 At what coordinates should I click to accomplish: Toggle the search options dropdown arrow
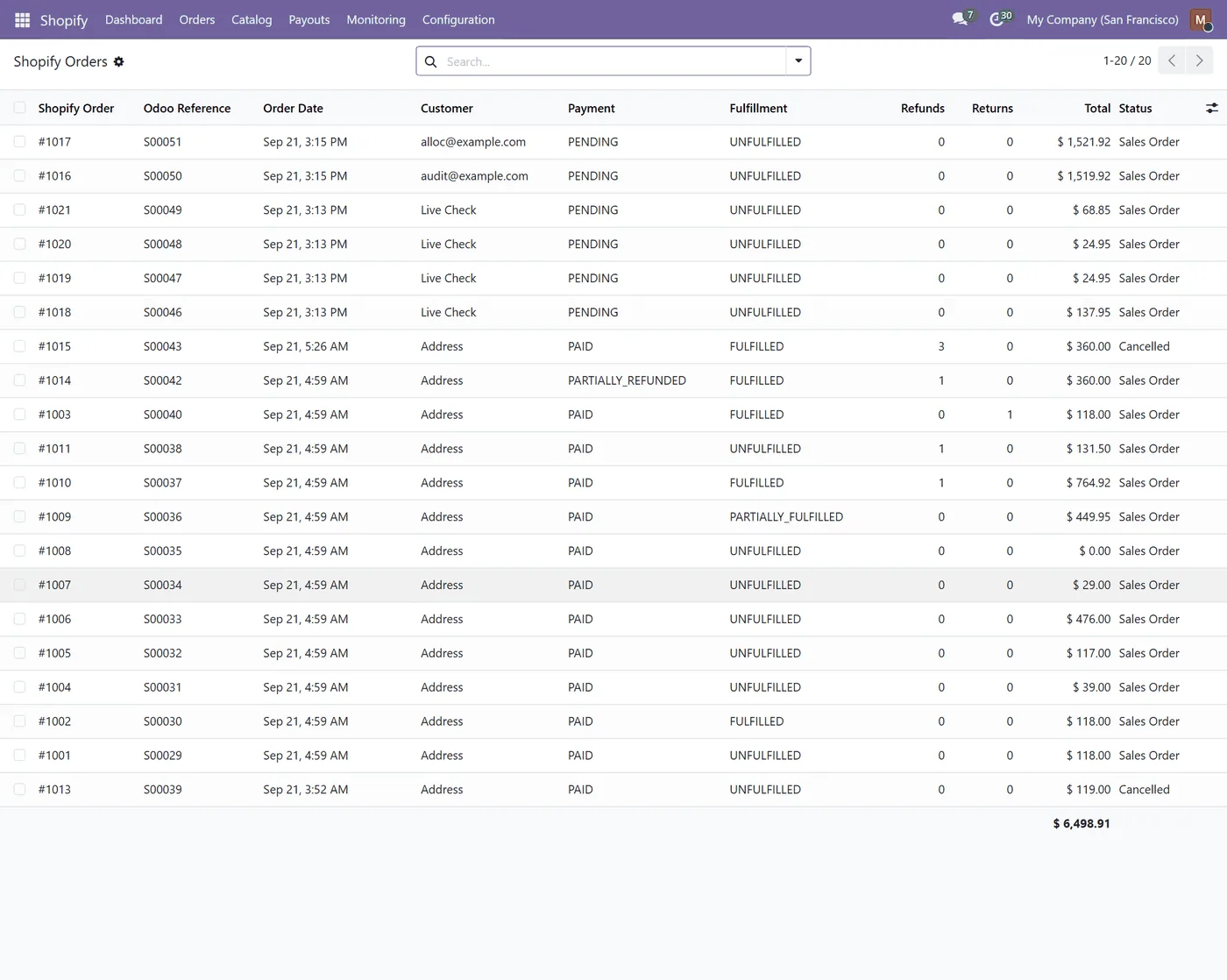(798, 61)
